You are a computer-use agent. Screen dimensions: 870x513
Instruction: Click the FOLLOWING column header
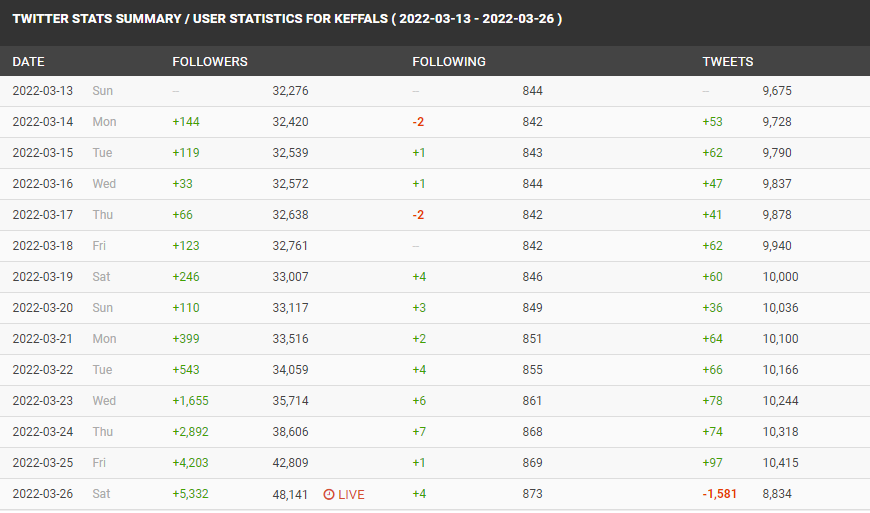pyautogui.click(x=449, y=62)
